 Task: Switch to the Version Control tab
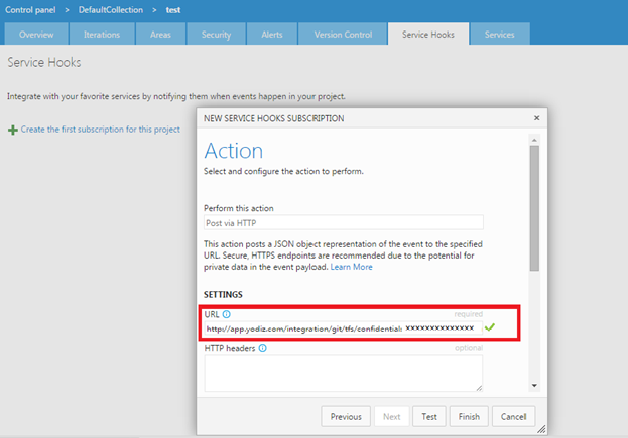pyautogui.click(x=345, y=34)
